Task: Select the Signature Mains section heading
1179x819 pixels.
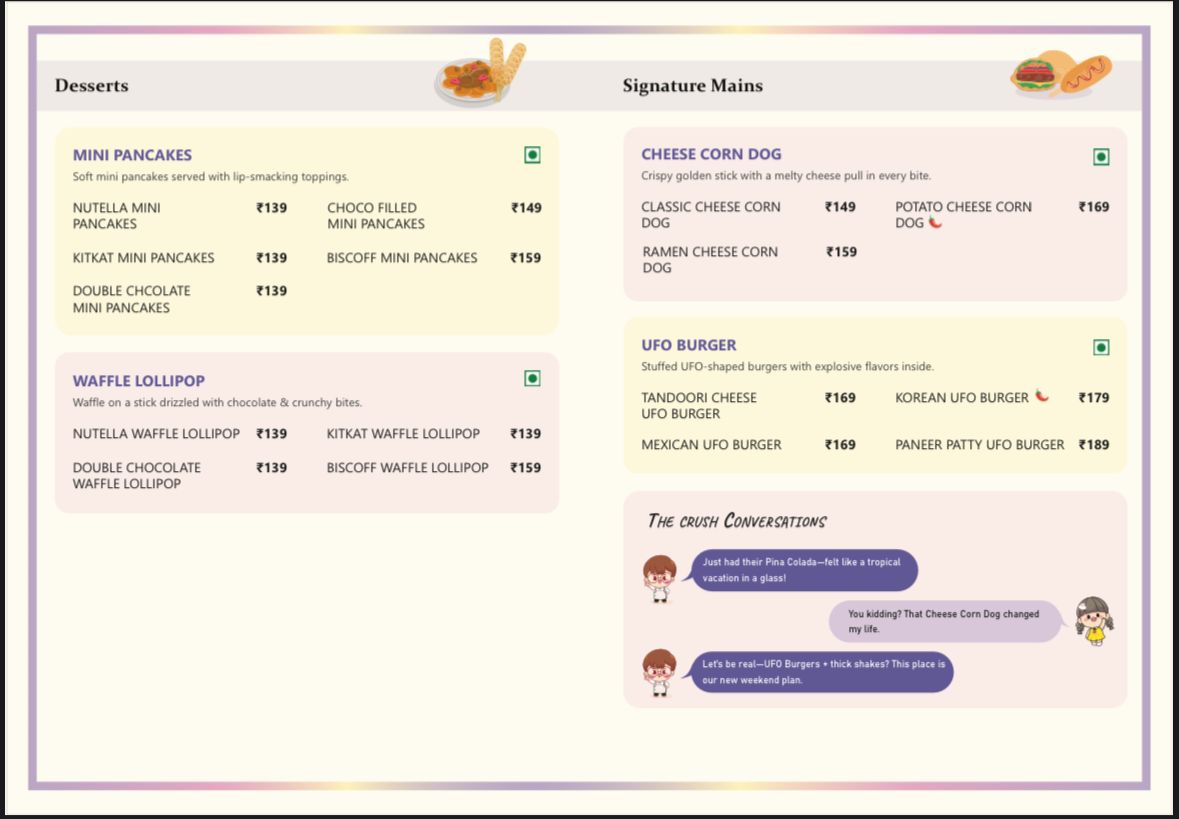Action: tap(692, 86)
